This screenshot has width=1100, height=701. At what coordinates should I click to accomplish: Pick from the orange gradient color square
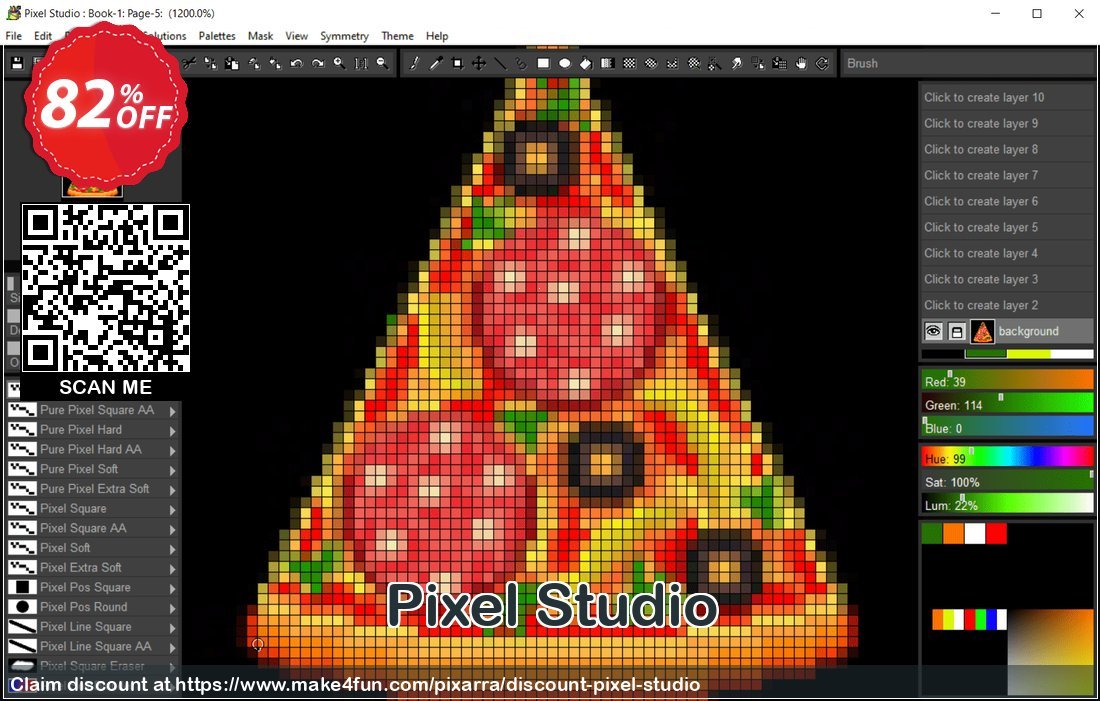1050,651
